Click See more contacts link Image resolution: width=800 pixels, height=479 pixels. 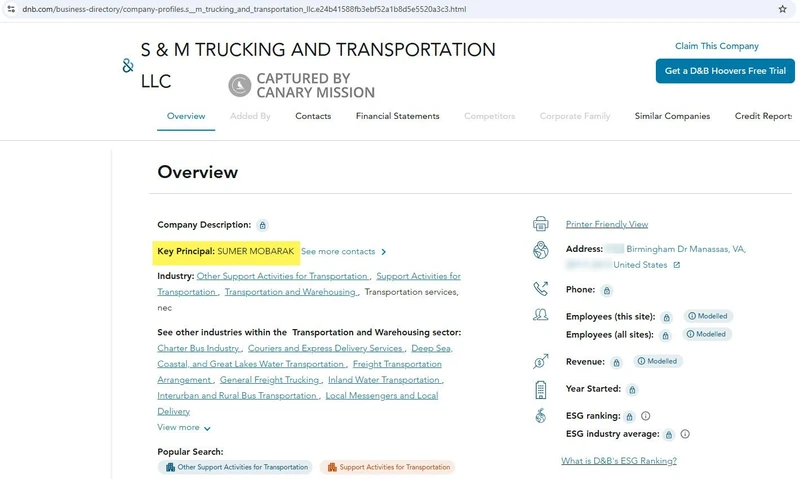click(x=338, y=251)
